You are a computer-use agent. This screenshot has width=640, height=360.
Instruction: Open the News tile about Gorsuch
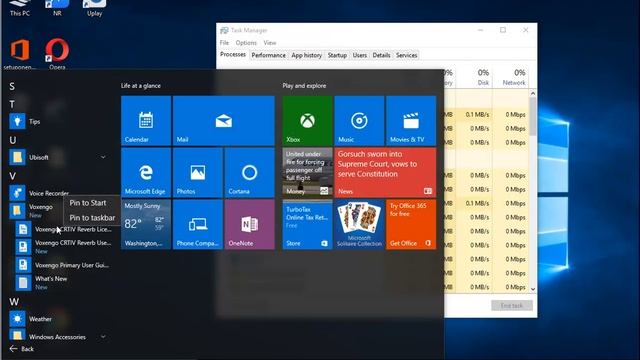[x=385, y=172]
